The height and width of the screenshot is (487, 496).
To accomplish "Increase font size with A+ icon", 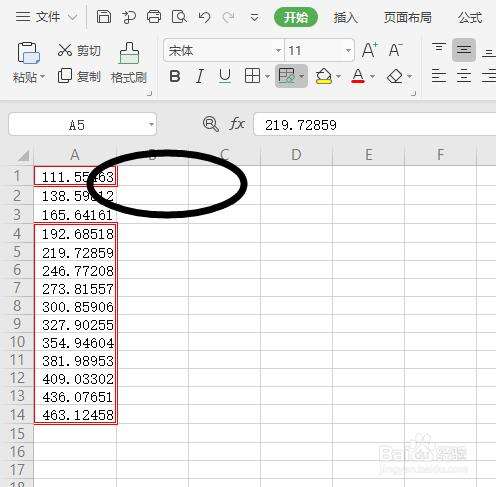I will coord(370,50).
